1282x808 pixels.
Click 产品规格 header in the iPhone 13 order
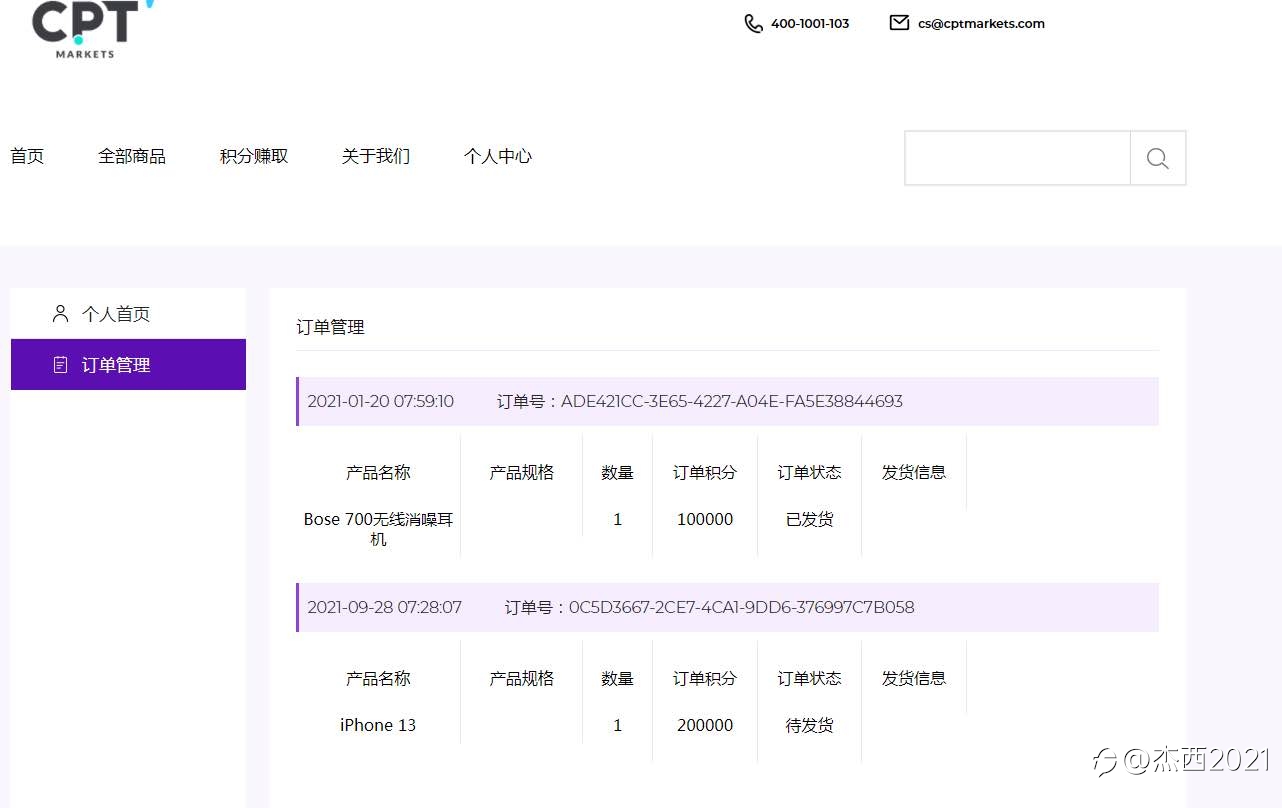(521, 678)
